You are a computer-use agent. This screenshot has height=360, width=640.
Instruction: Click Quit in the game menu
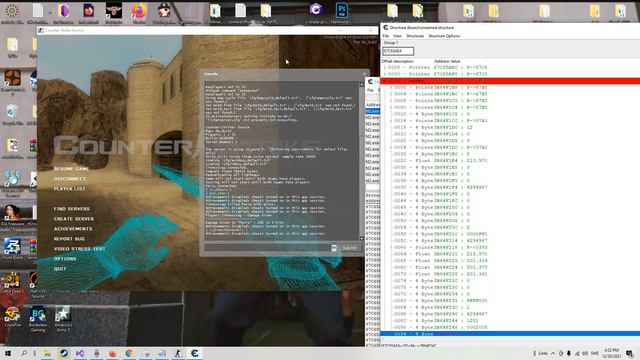(60, 269)
